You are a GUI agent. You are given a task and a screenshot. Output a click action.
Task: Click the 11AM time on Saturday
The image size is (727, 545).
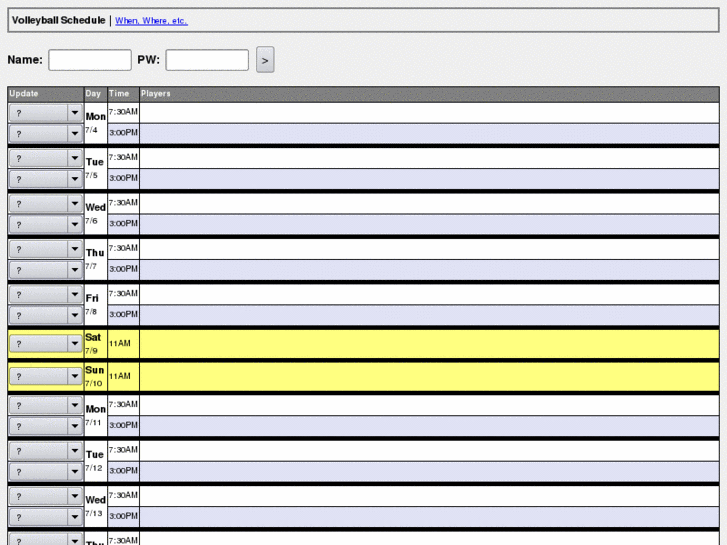tap(123, 344)
